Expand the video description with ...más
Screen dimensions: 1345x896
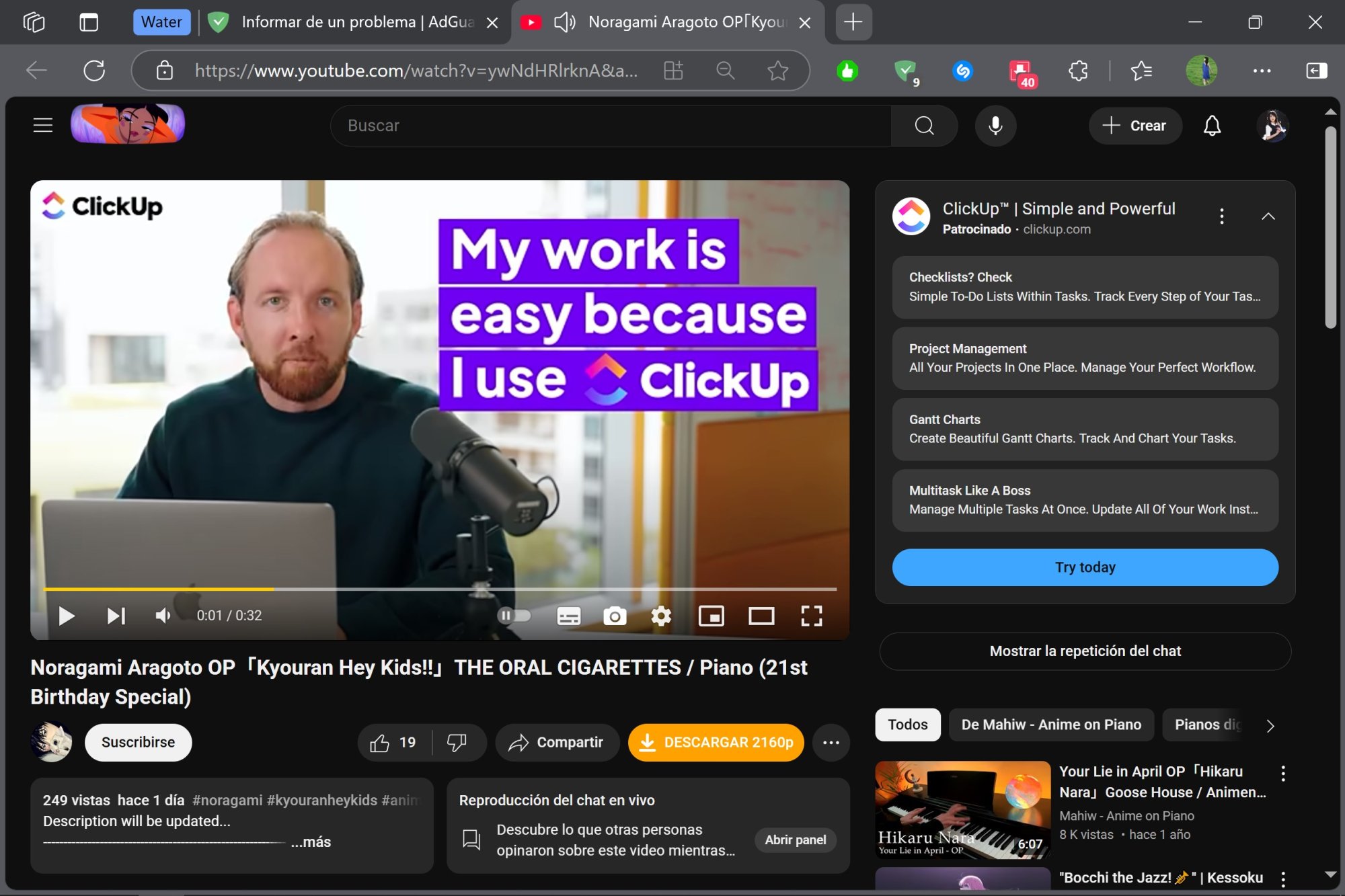pyautogui.click(x=311, y=842)
